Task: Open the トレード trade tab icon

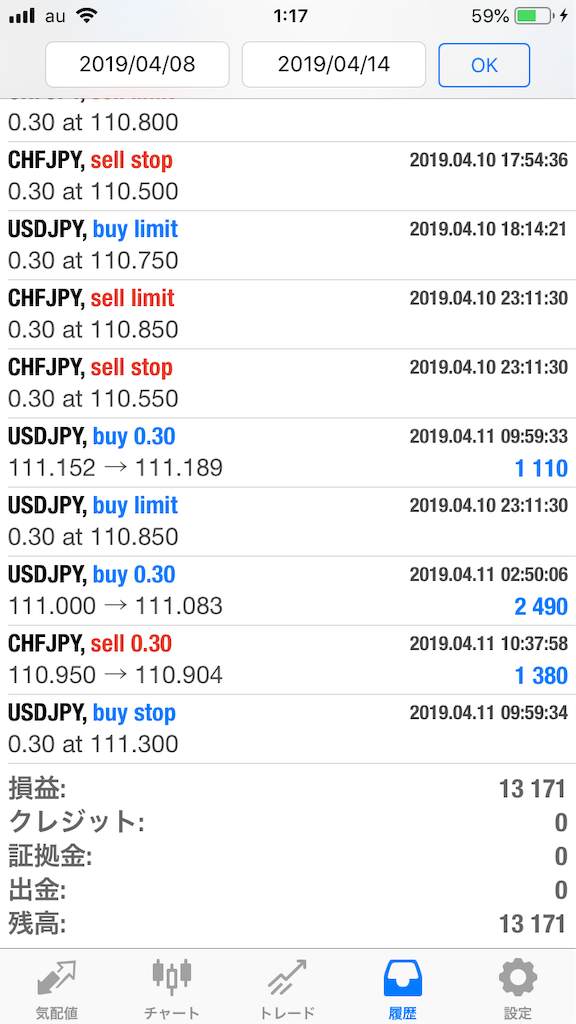Action: pos(287,978)
